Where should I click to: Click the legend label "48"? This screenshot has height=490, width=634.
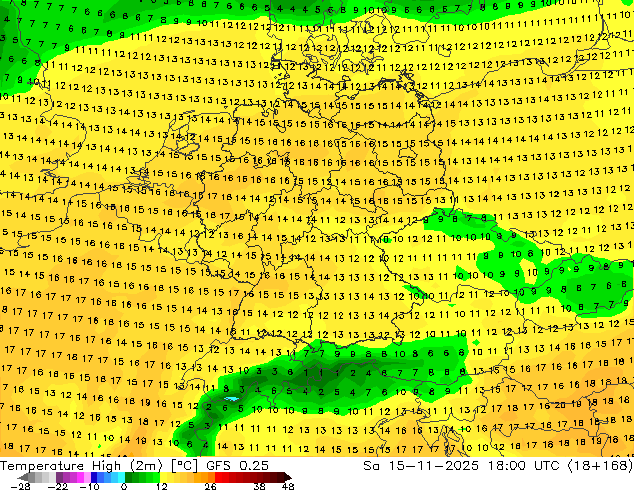tap(288, 487)
